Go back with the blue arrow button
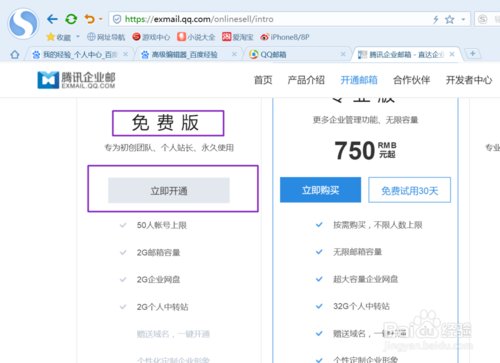 [52, 19]
